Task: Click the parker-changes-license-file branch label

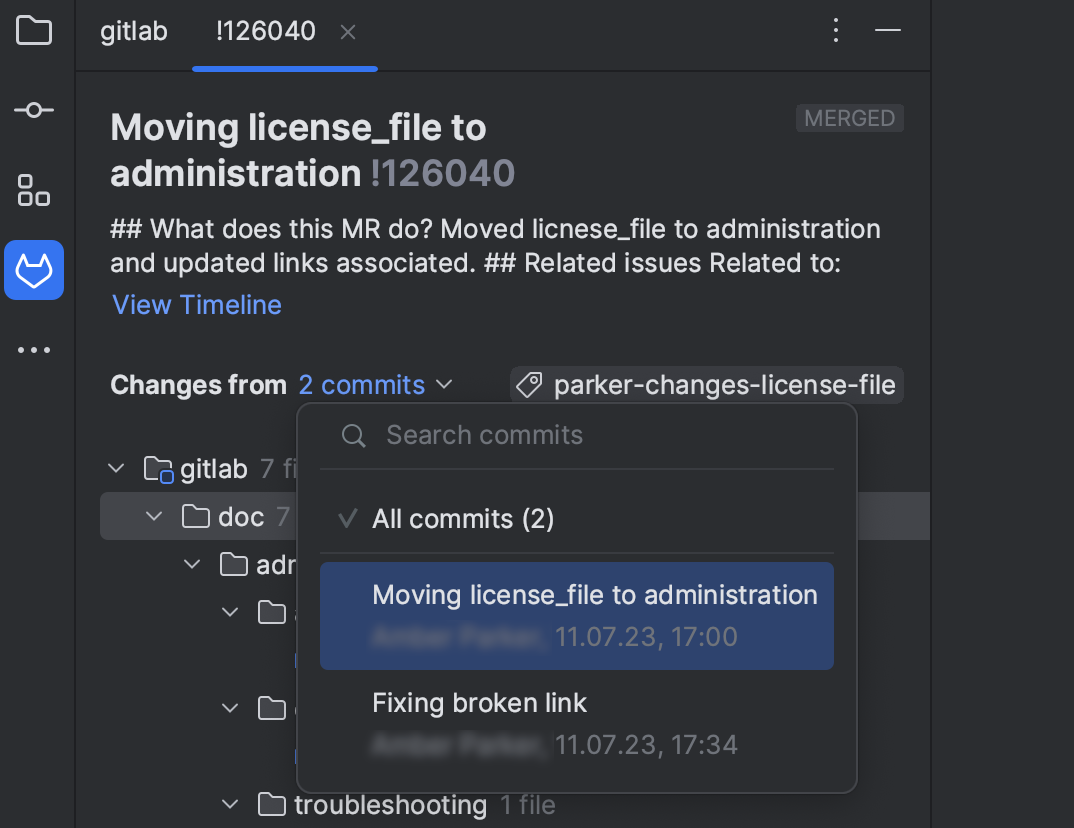Action: click(x=707, y=385)
